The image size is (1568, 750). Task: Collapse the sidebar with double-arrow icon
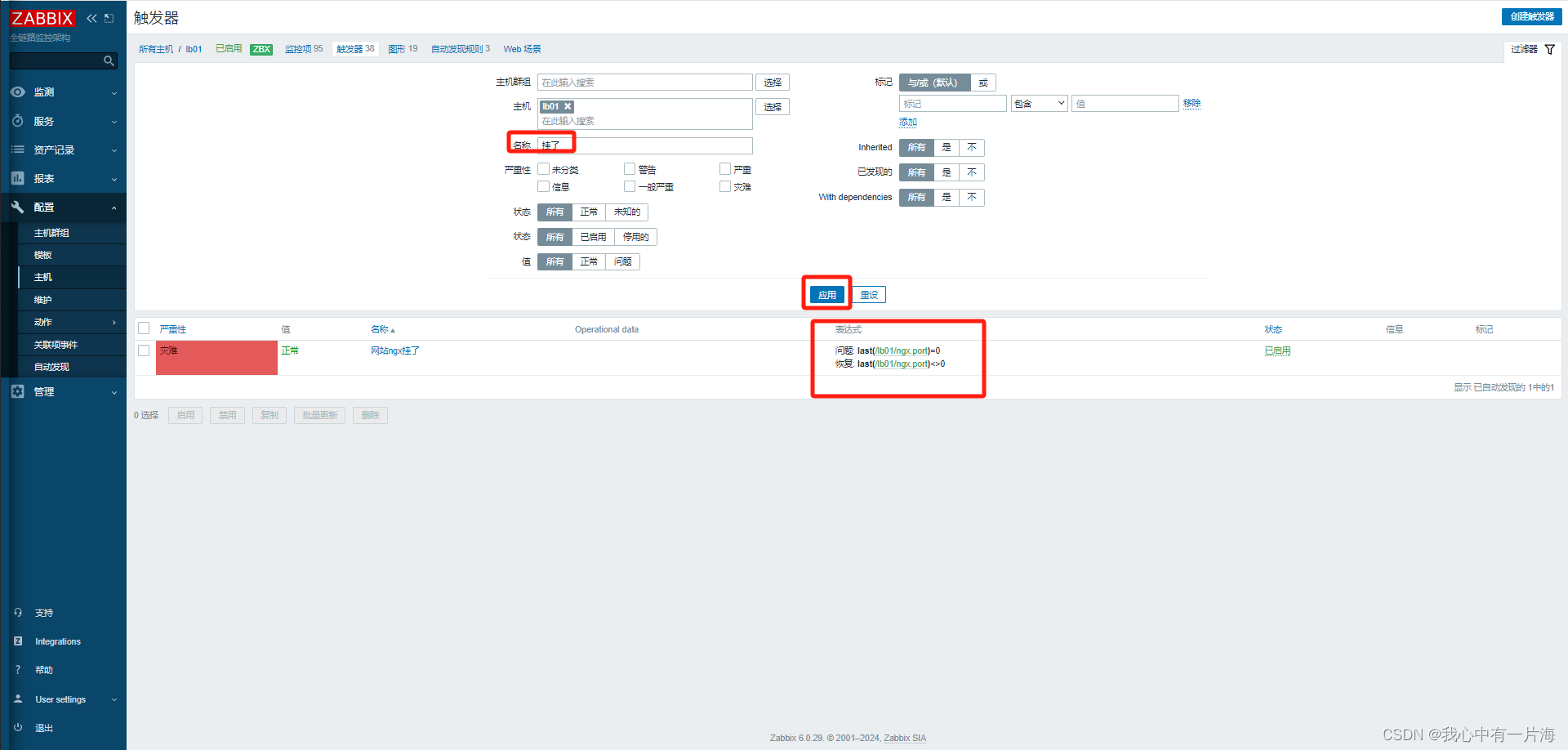click(91, 18)
